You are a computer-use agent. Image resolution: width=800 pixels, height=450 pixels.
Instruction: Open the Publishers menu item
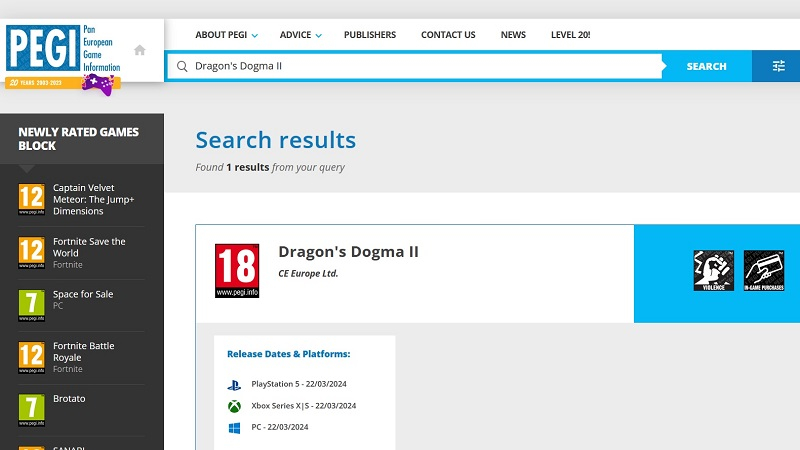[x=370, y=35]
